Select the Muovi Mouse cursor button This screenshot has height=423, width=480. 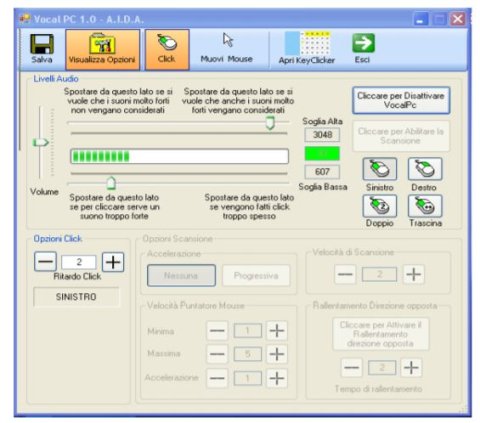pyautogui.click(x=226, y=49)
